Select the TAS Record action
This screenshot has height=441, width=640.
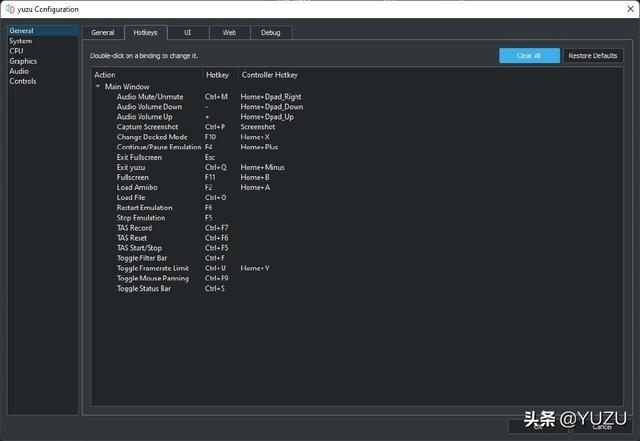[x=134, y=228]
